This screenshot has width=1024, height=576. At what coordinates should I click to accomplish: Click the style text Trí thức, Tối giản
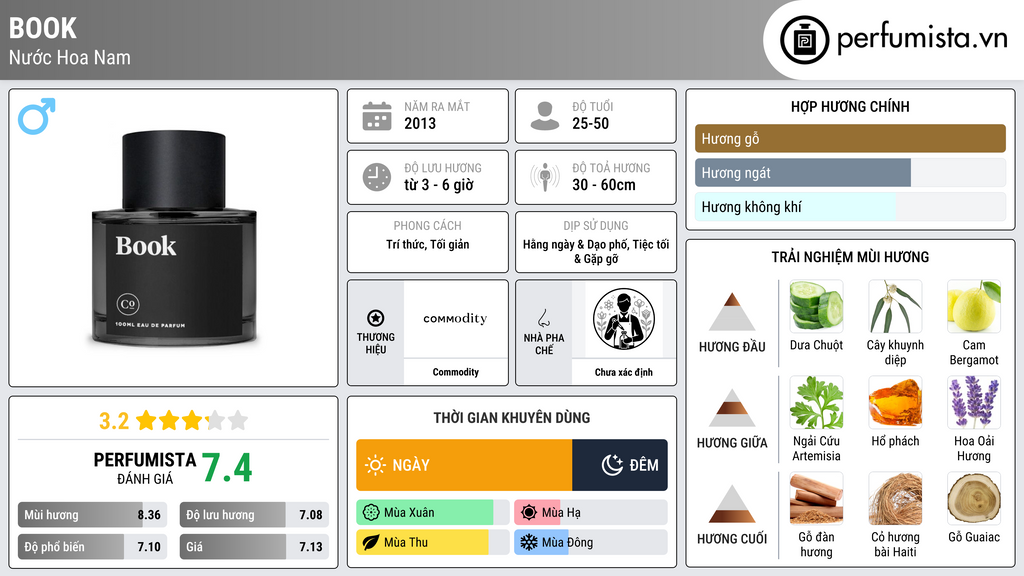click(428, 244)
